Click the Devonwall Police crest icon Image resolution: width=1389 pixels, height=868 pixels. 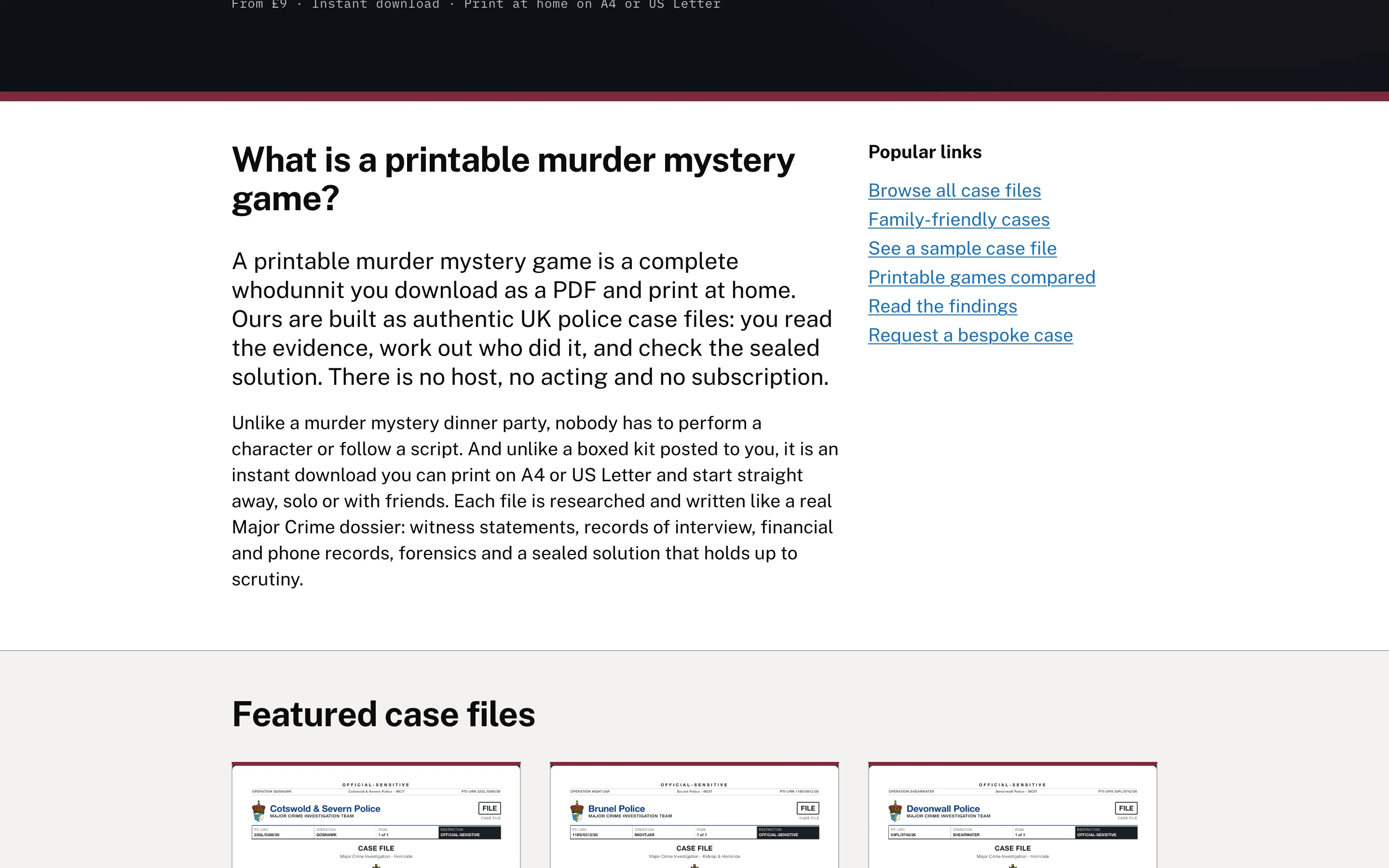click(896, 811)
